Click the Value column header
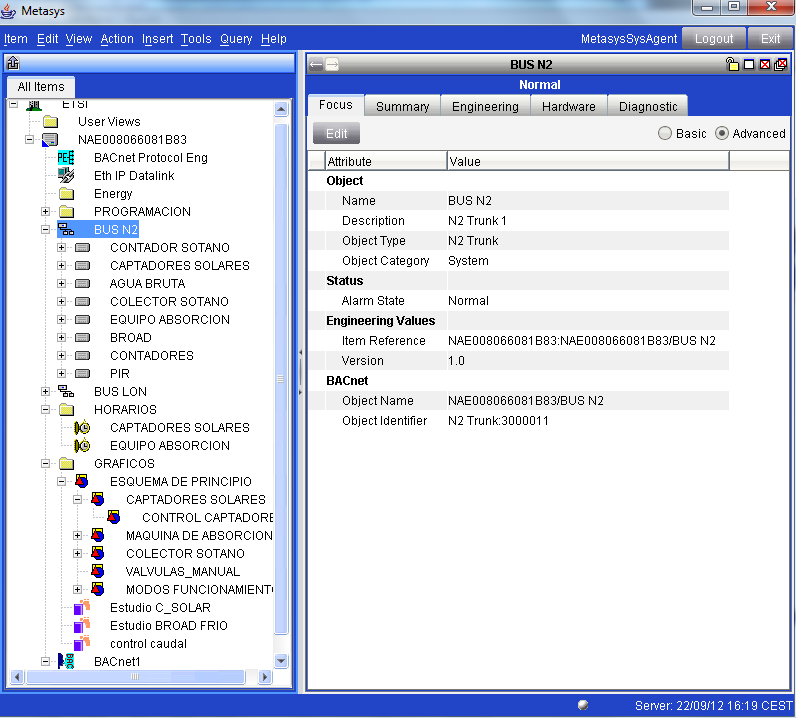796x718 pixels. tap(588, 161)
